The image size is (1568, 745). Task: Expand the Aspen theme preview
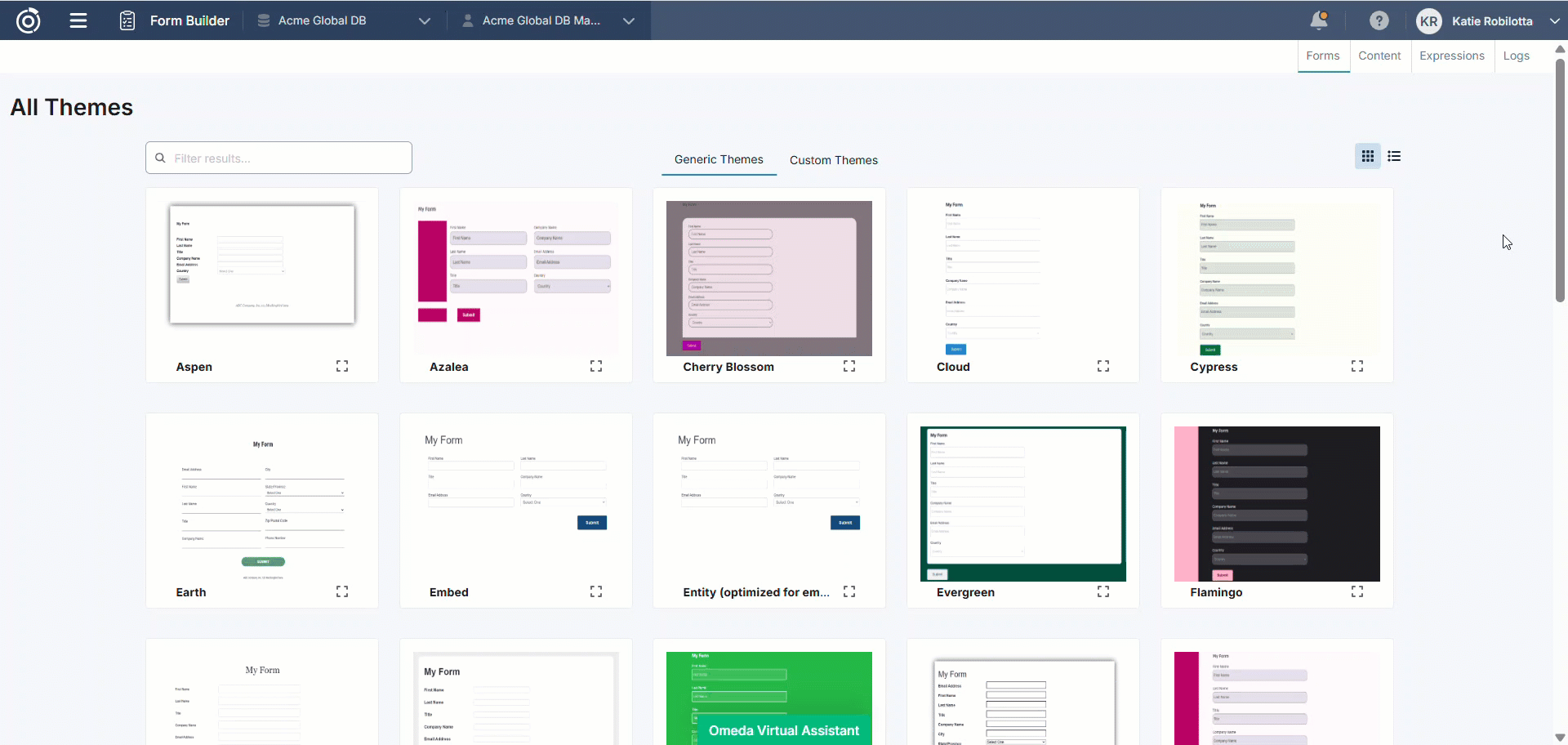point(342,366)
